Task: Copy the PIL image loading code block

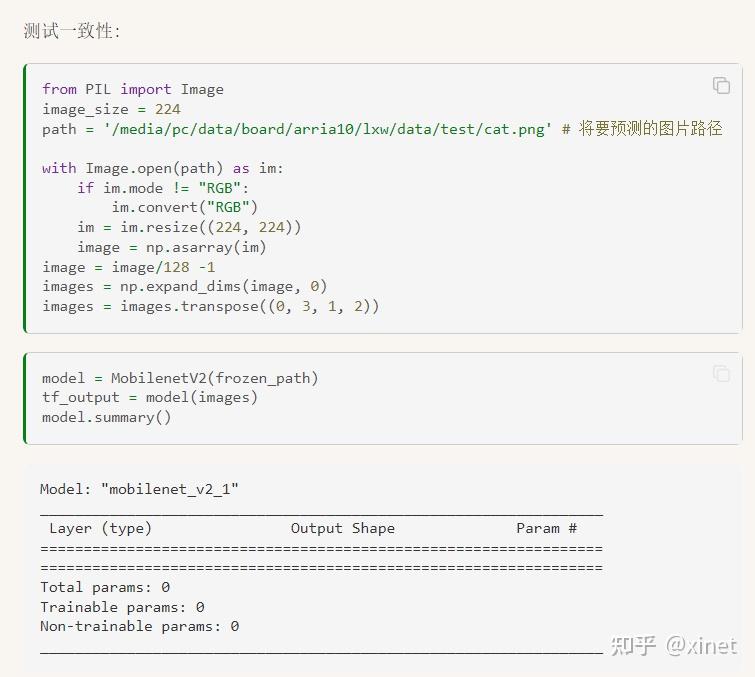Action: point(721,85)
